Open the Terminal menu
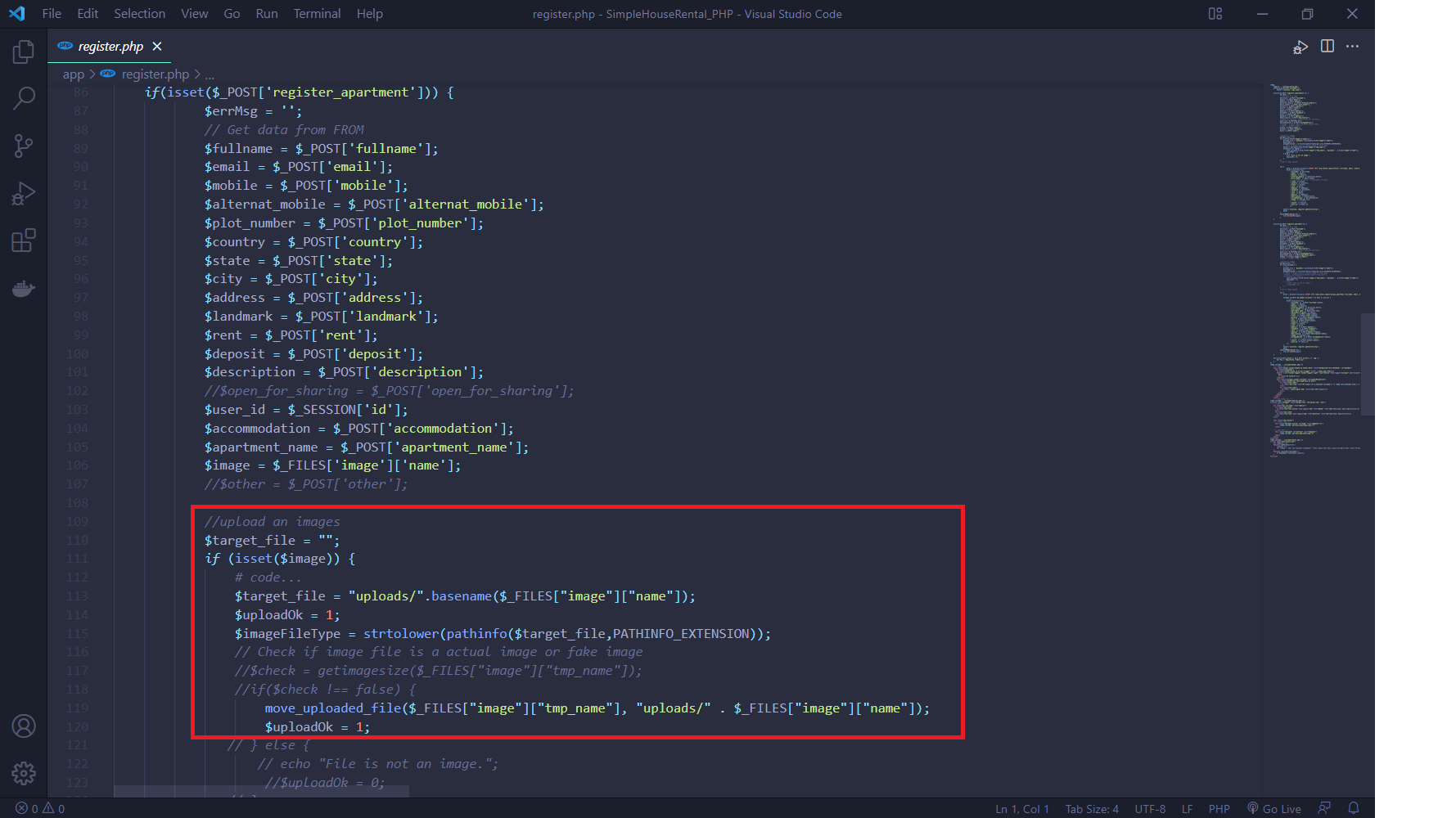The image size is (1456, 818). click(317, 14)
